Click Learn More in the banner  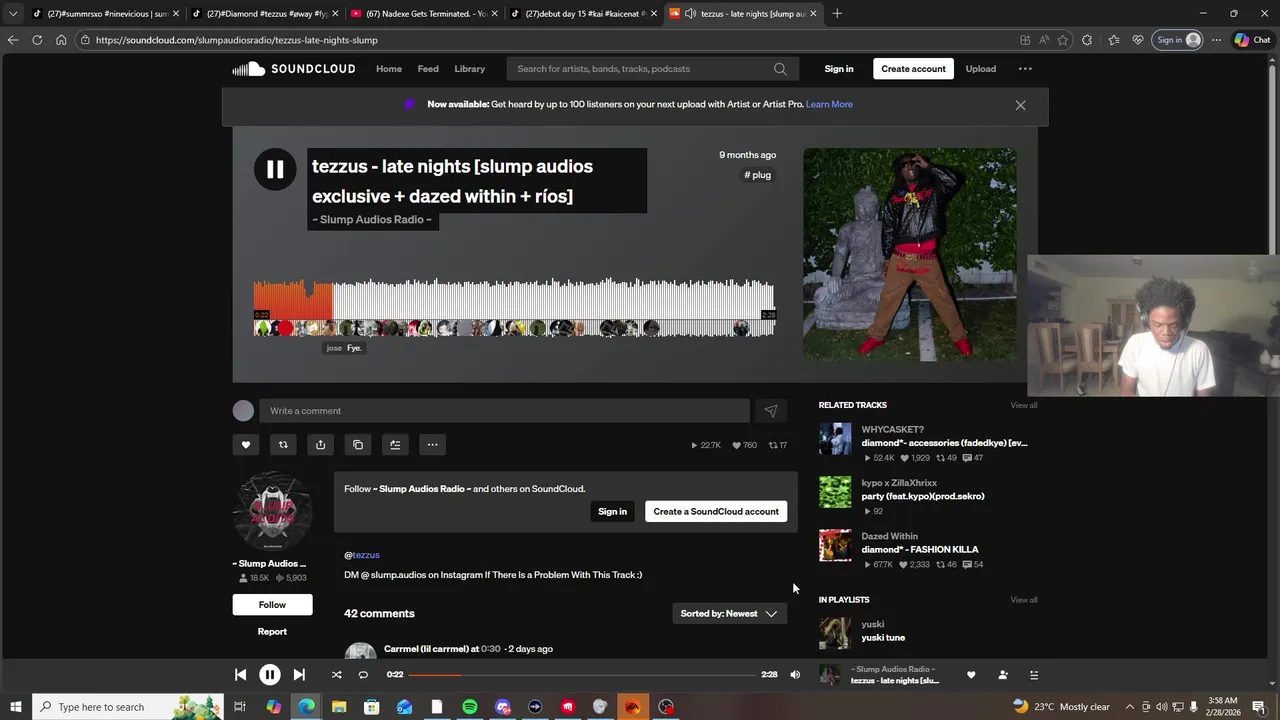(x=829, y=104)
